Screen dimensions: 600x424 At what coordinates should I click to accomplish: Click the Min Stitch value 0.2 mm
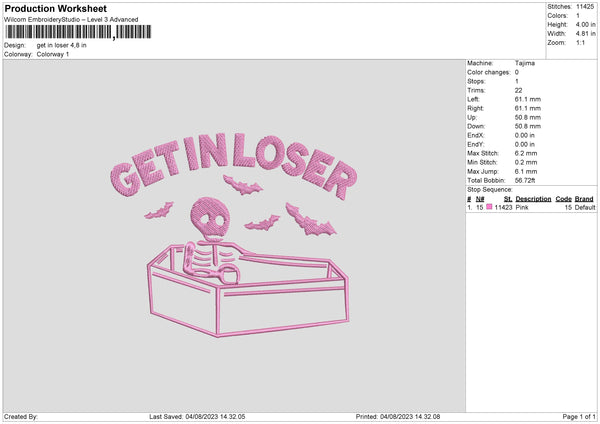coord(526,162)
